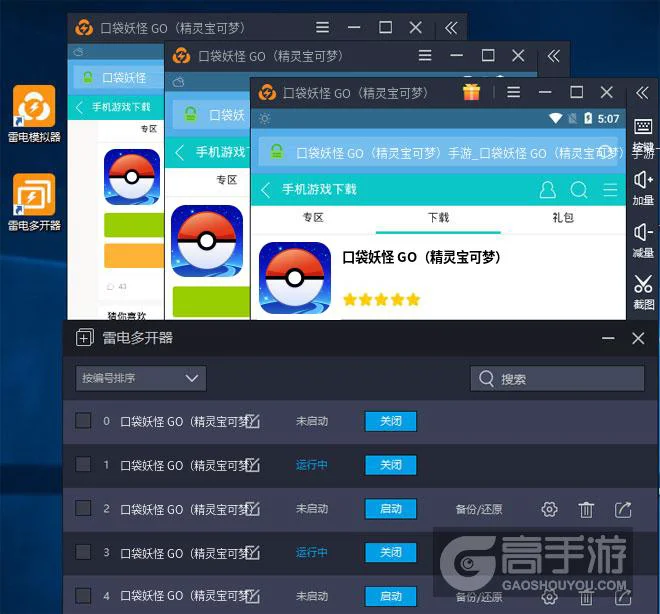This screenshot has height=614, width=660.
Task: Click 关闭 button for instance 1
Action: click(391, 465)
